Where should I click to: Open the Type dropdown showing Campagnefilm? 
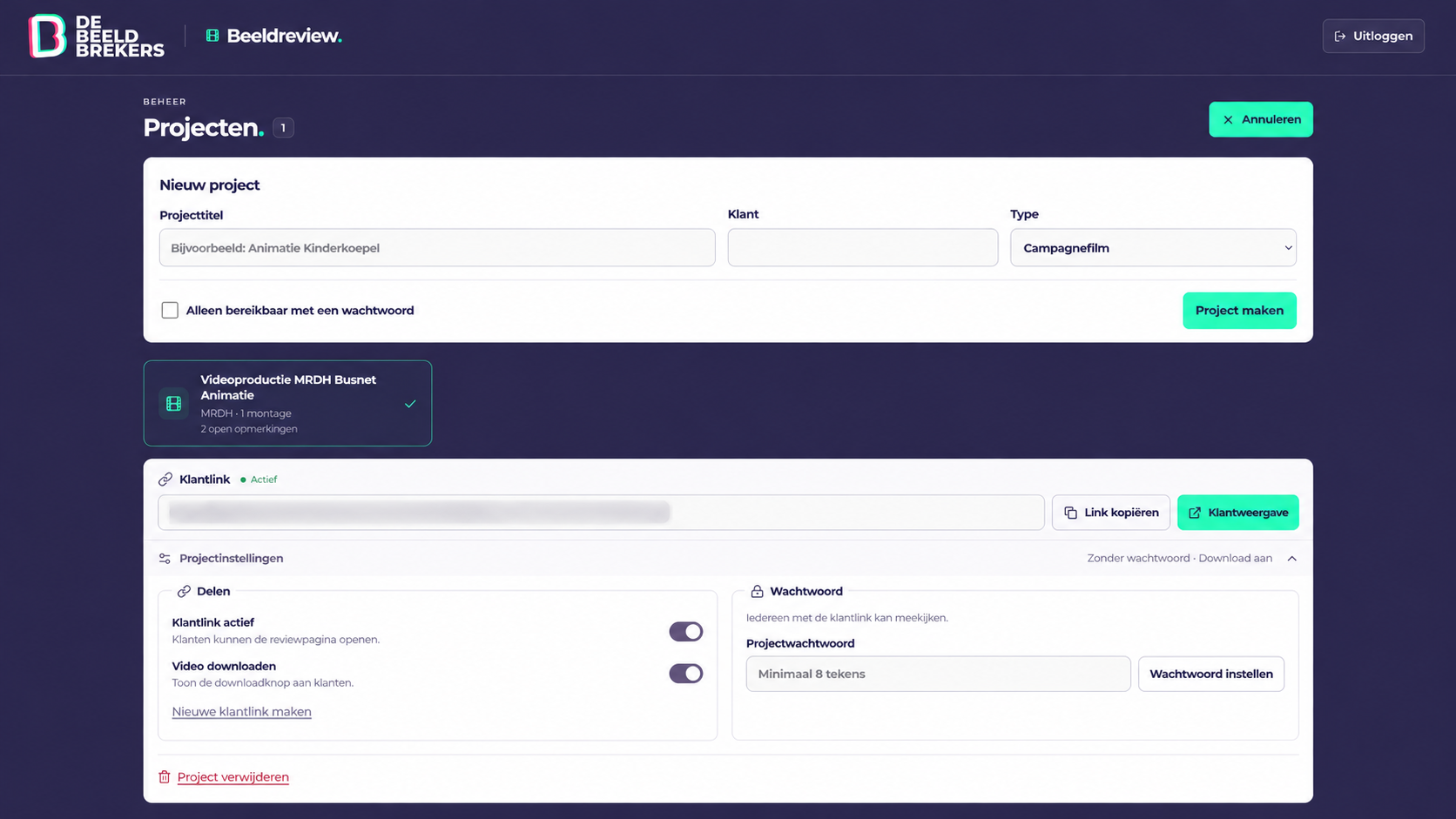tap(1153, 248)
